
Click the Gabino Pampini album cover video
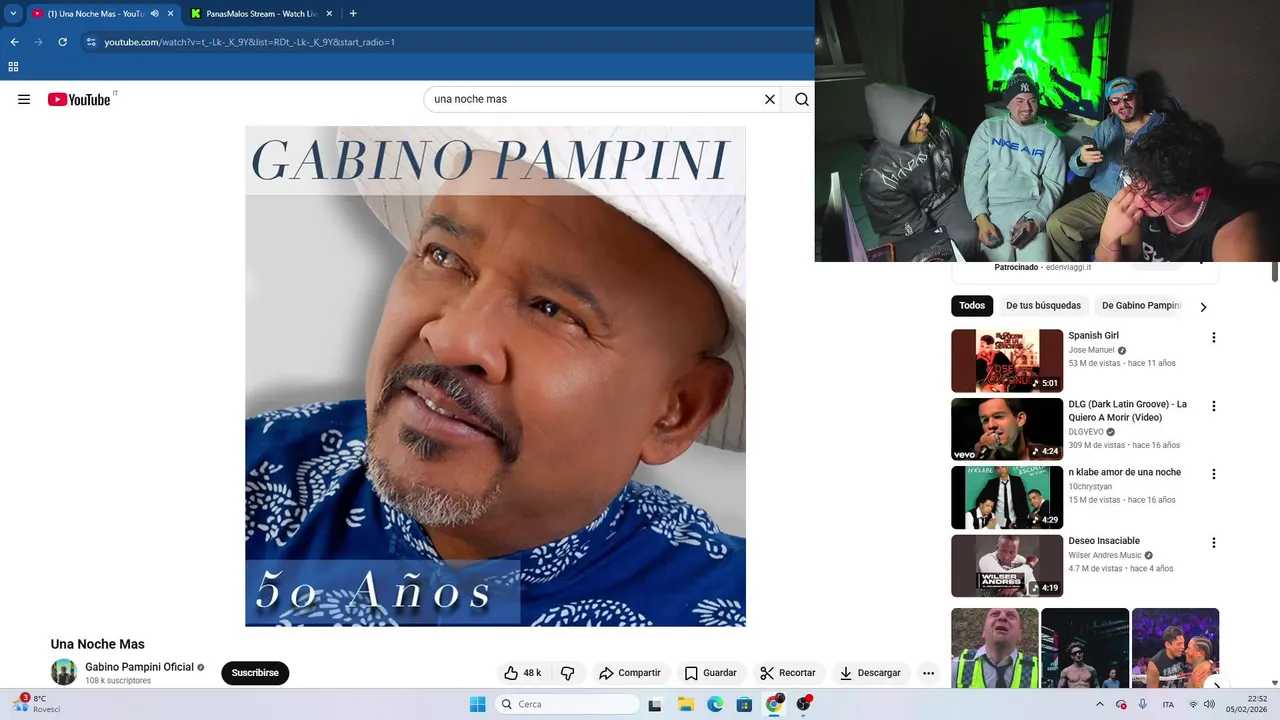[x=495, y=376]
